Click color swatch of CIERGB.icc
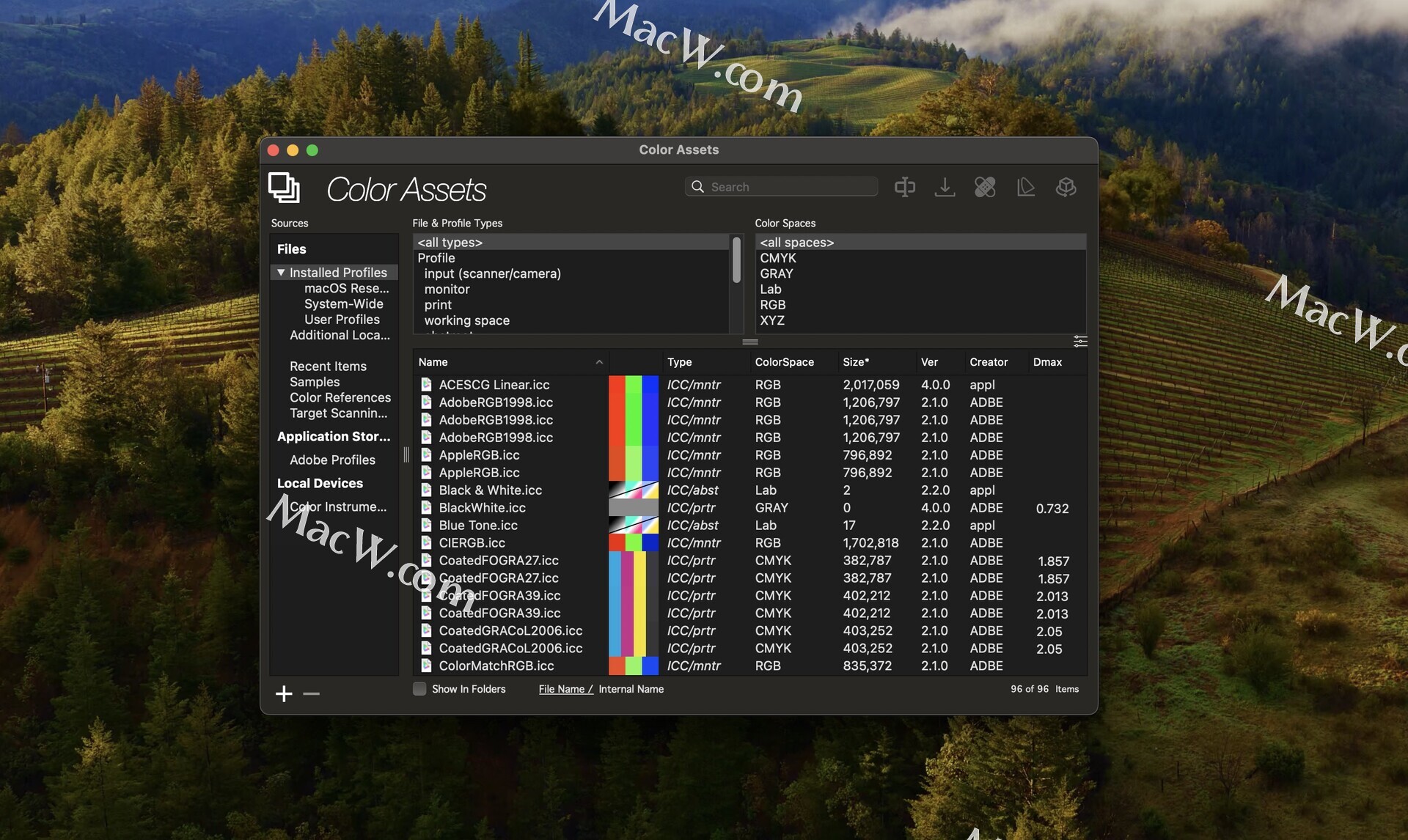 click(634, 542)
